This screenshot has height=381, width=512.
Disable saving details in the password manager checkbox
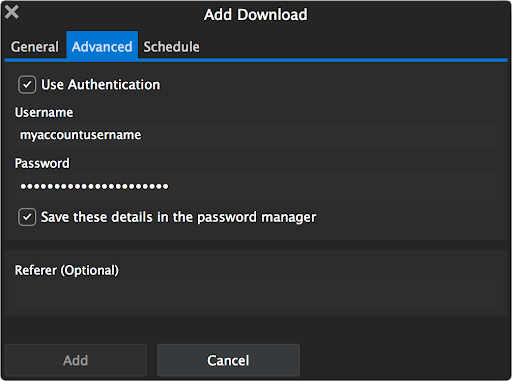pos(27,217)
